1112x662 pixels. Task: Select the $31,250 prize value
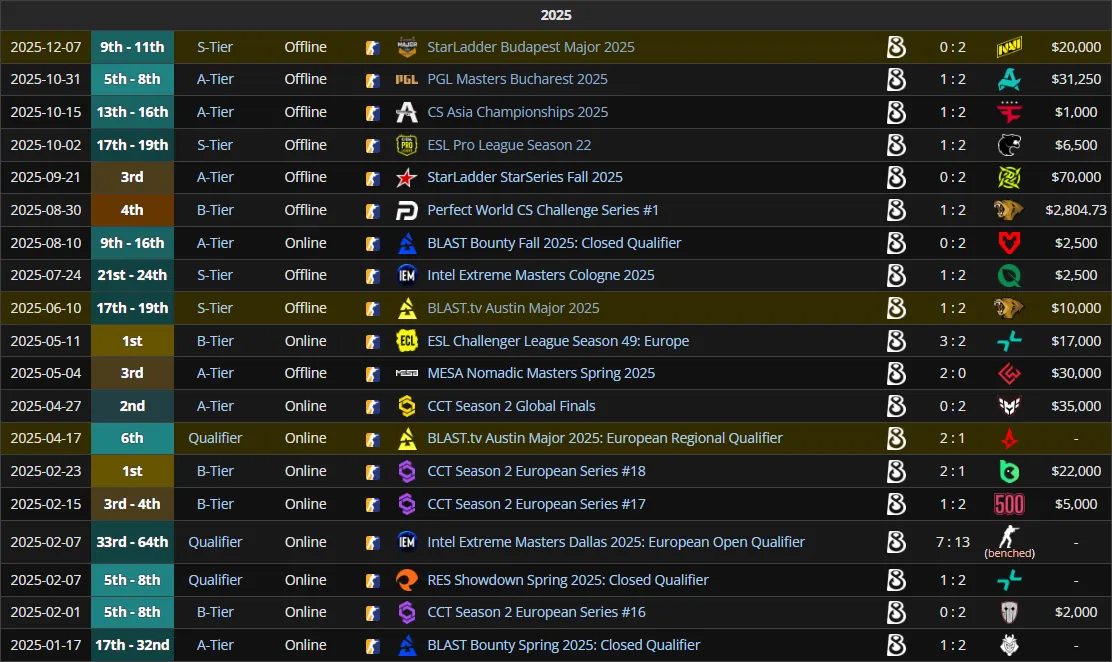point(1076,79)
